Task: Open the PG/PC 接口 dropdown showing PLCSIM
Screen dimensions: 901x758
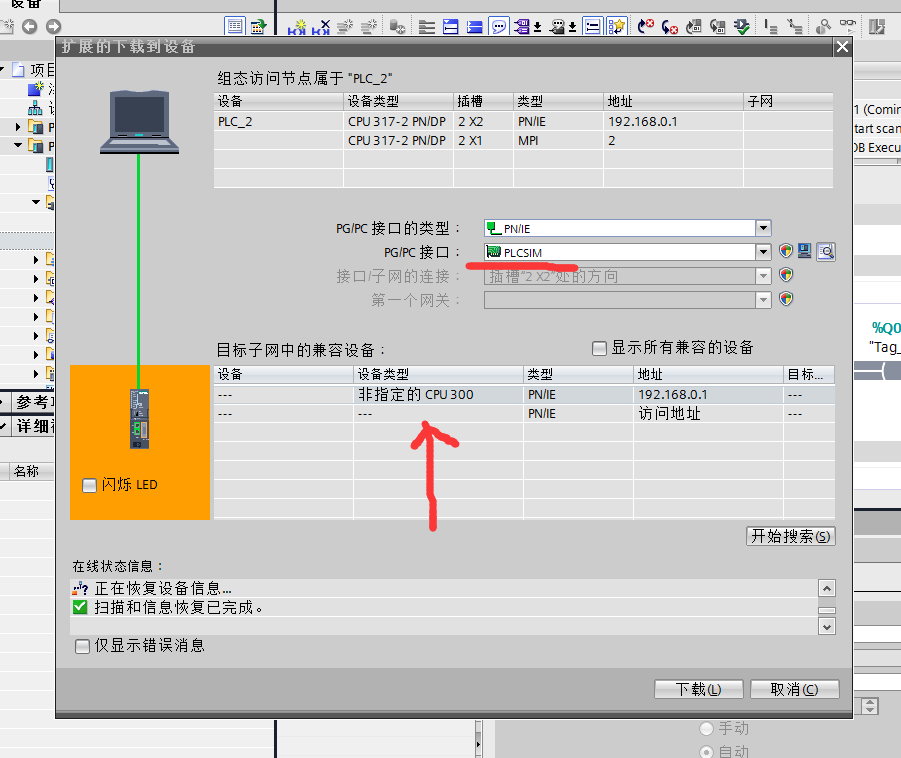Action: [763, 252]
